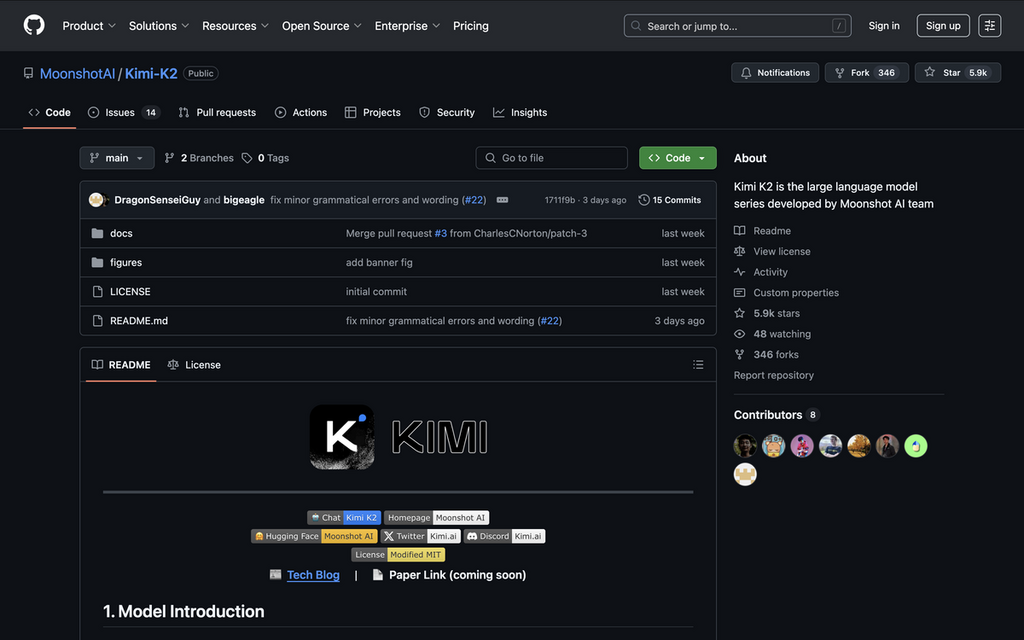Switch to the Pull requests tab
This screenshot has width=1024, height=640.
217,112
